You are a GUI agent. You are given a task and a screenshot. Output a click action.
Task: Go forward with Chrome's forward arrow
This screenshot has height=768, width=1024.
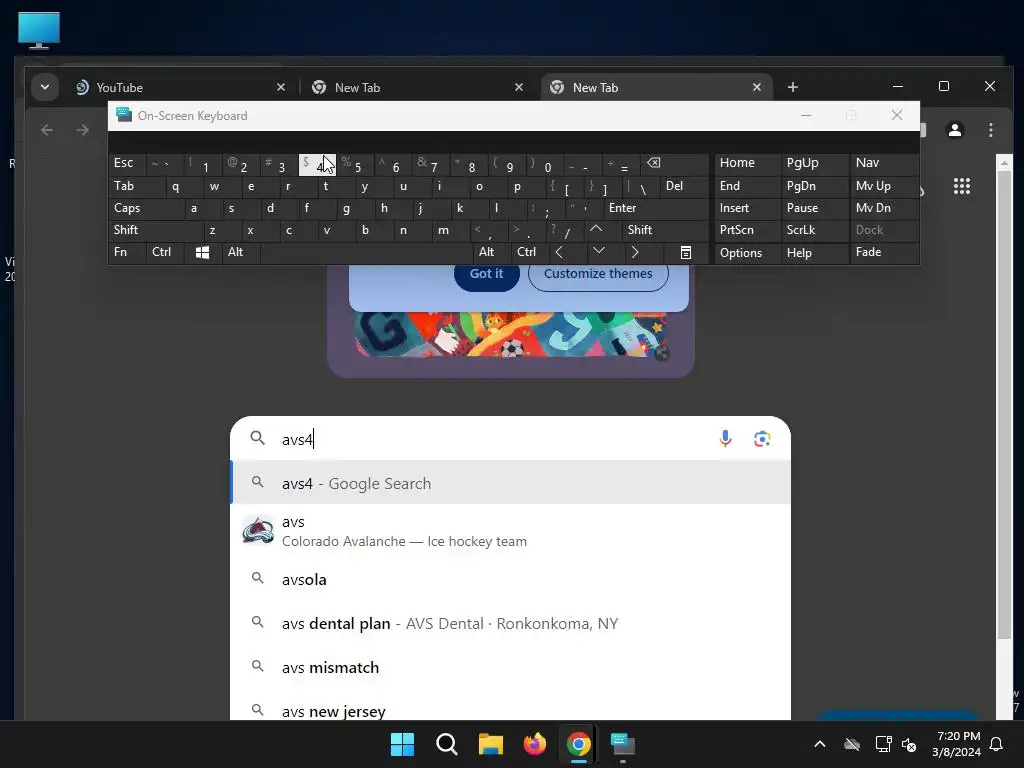point(82,130)
